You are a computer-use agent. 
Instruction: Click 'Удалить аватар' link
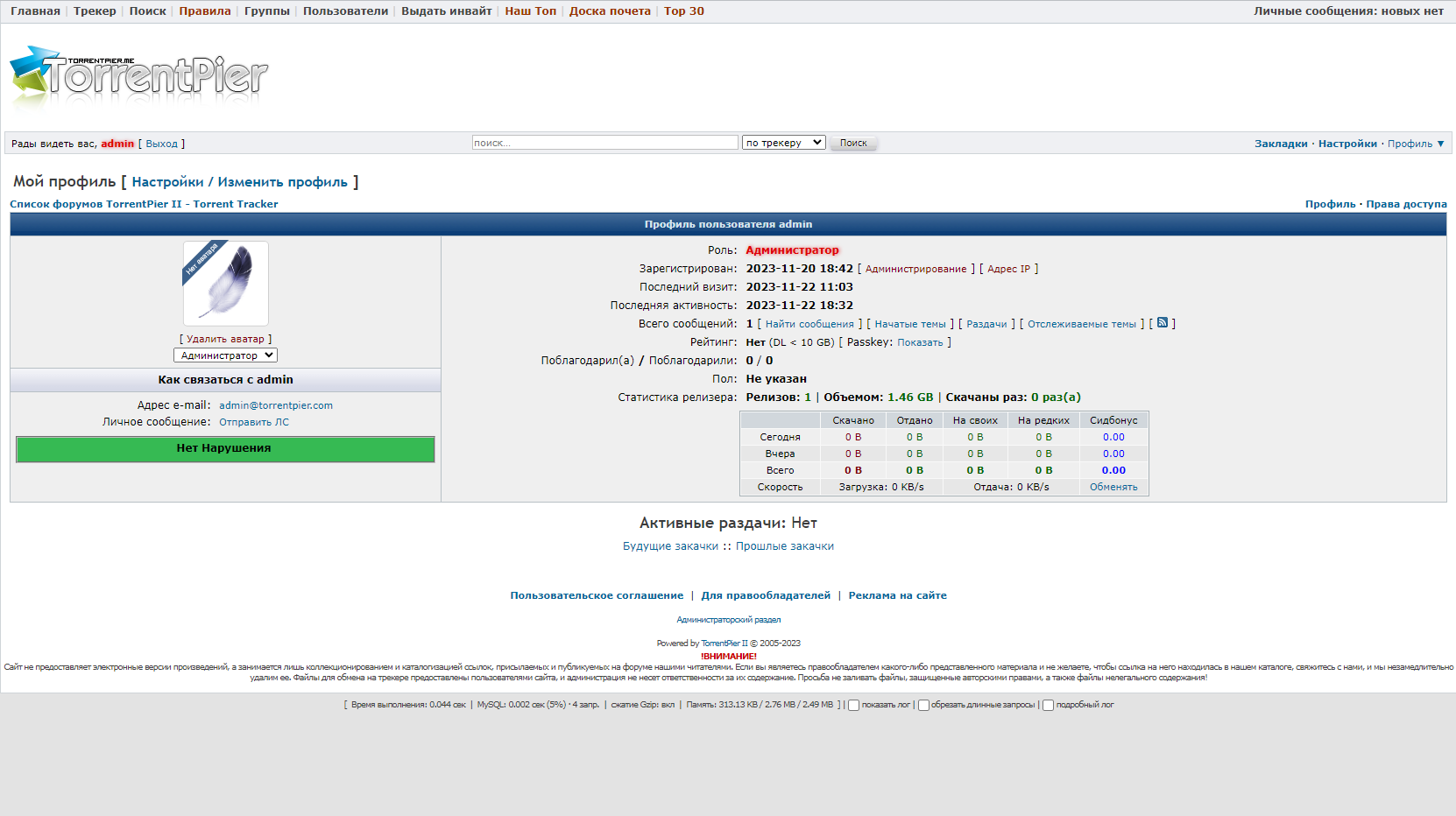point(225,339)
